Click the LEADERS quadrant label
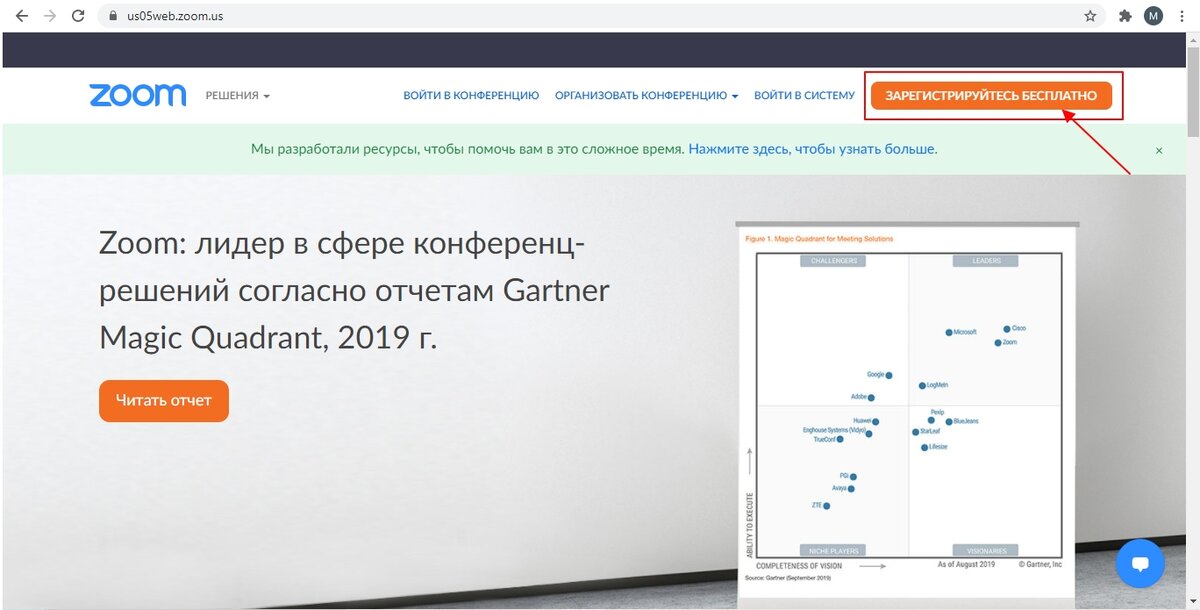Screen dimensions: 1200x610 point(985,261)
